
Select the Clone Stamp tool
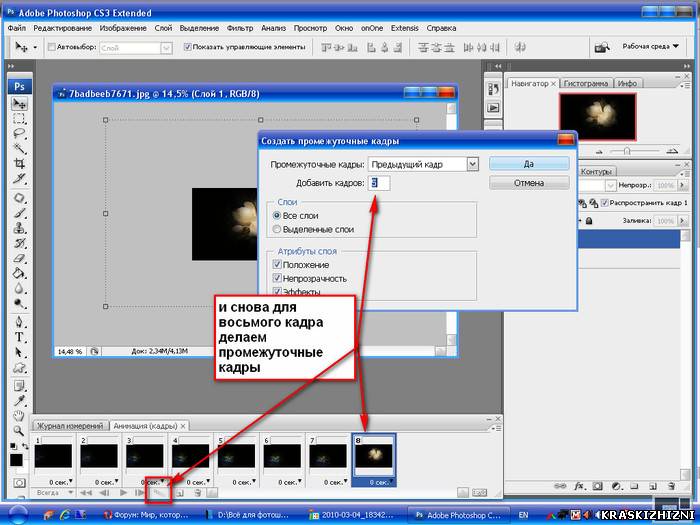point(19,228)
